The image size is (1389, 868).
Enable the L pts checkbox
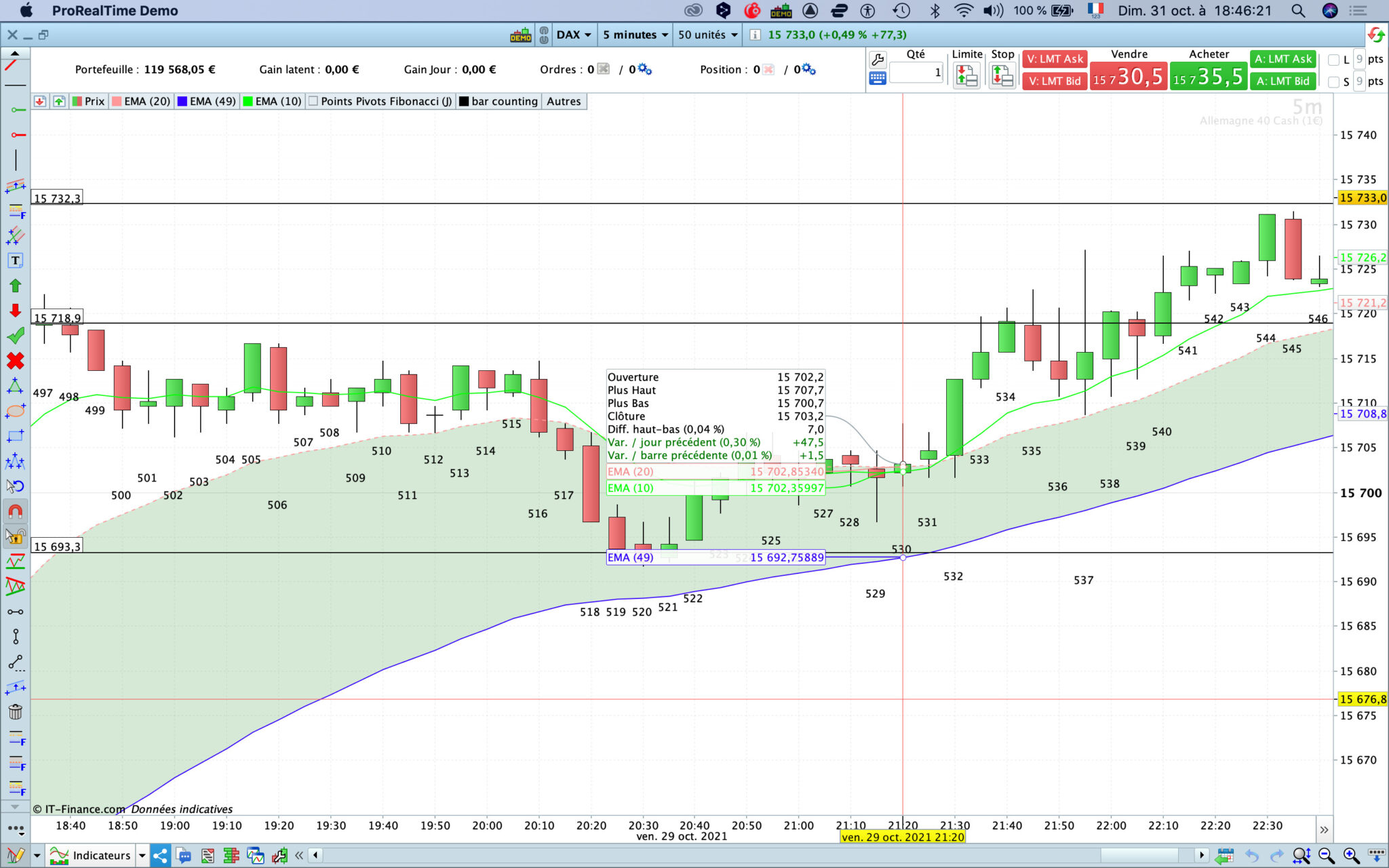click(x=1333, y=60)
